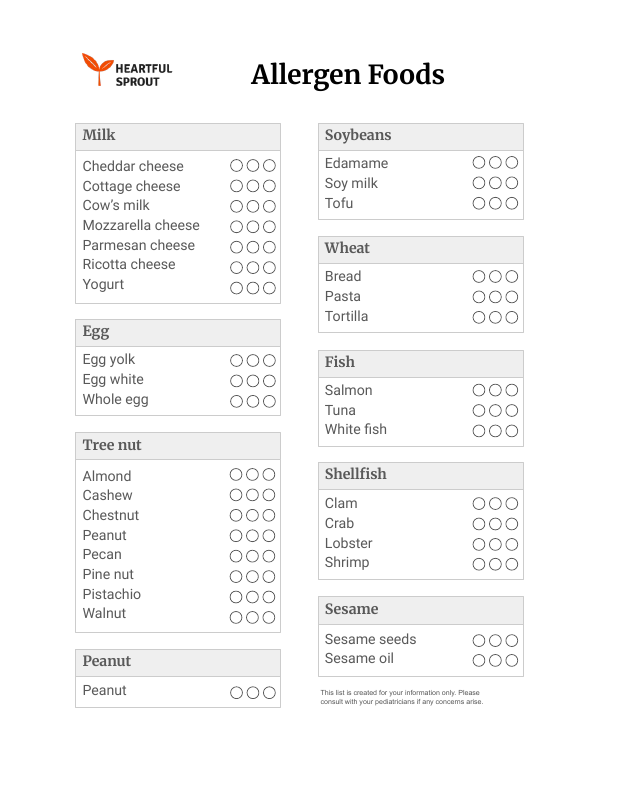
Task: Mark first circle for Egg yolk
Action: pos(236,361)
